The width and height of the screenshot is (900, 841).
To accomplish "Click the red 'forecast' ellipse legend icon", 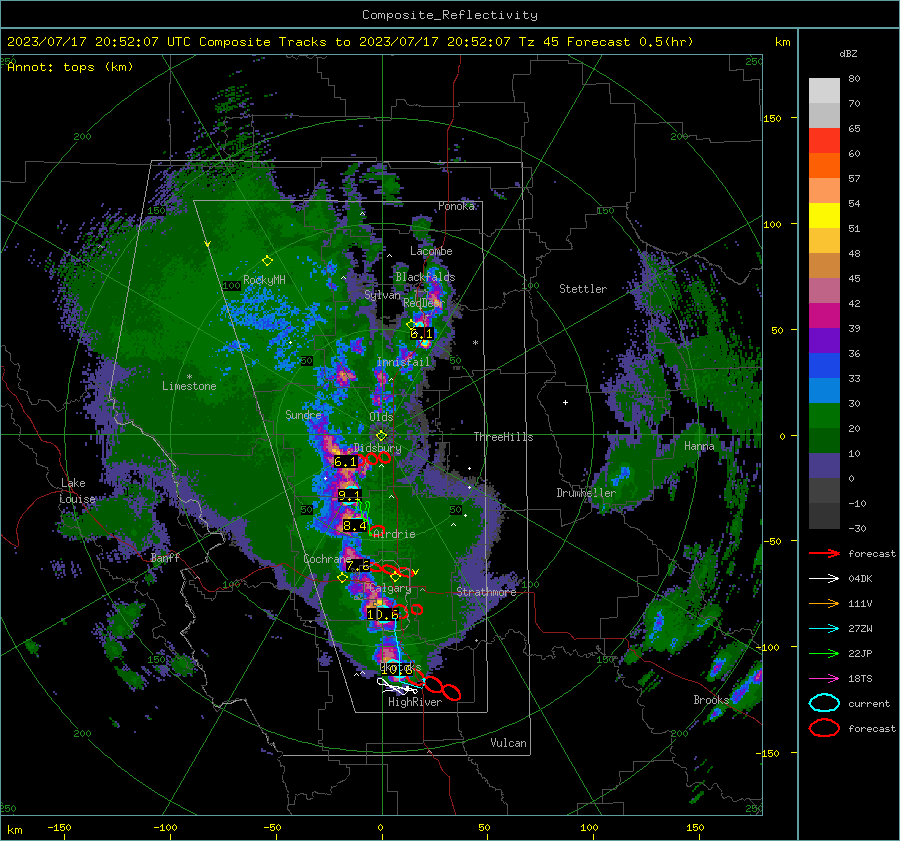I will [x=824, y=728].
